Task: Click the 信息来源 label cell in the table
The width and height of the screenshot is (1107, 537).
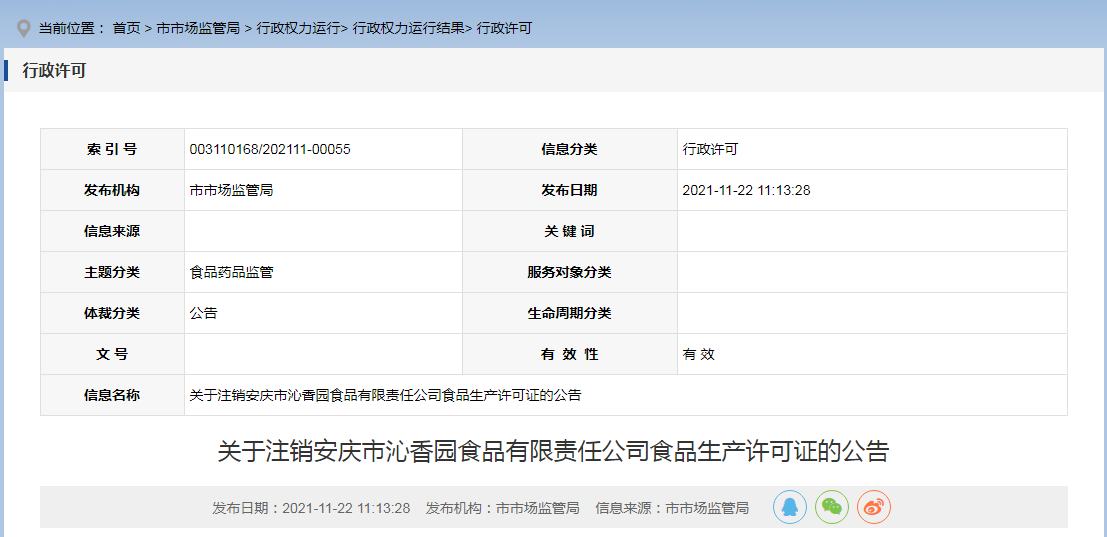Action: (x=112, y=231)
